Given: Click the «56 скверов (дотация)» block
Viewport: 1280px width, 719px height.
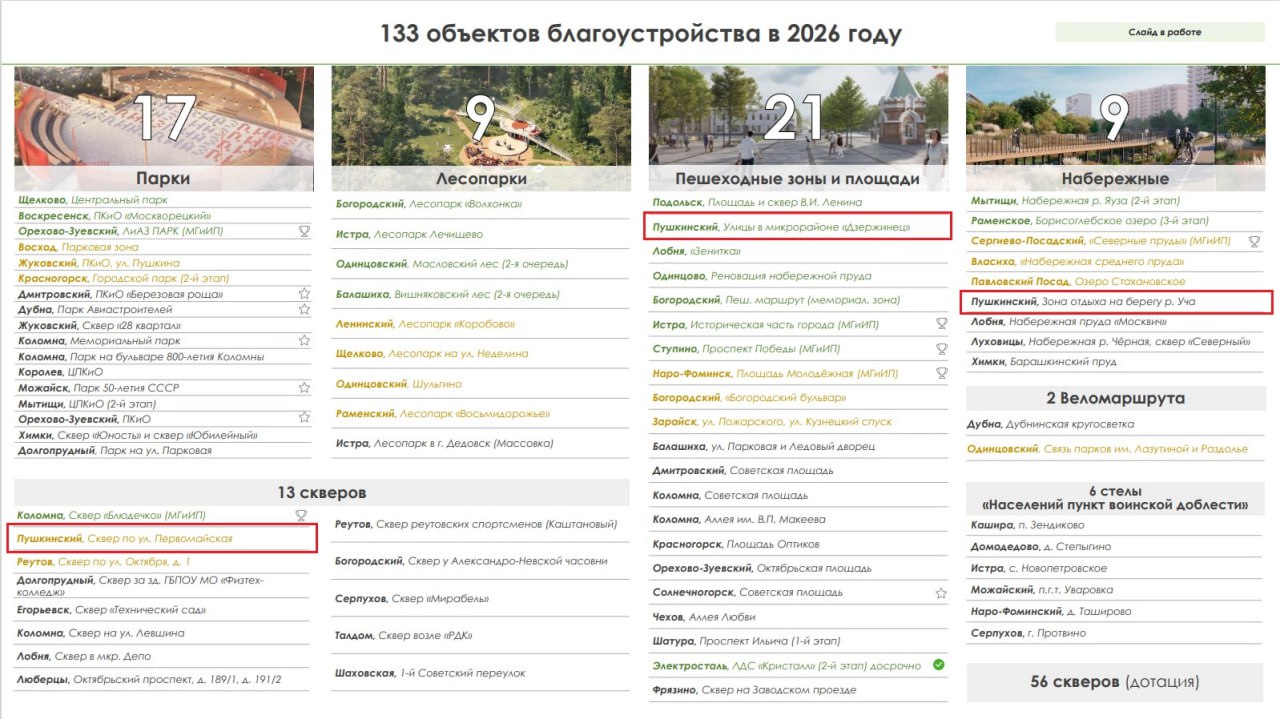Looking at the screenshot, I should coord(1115,682).
